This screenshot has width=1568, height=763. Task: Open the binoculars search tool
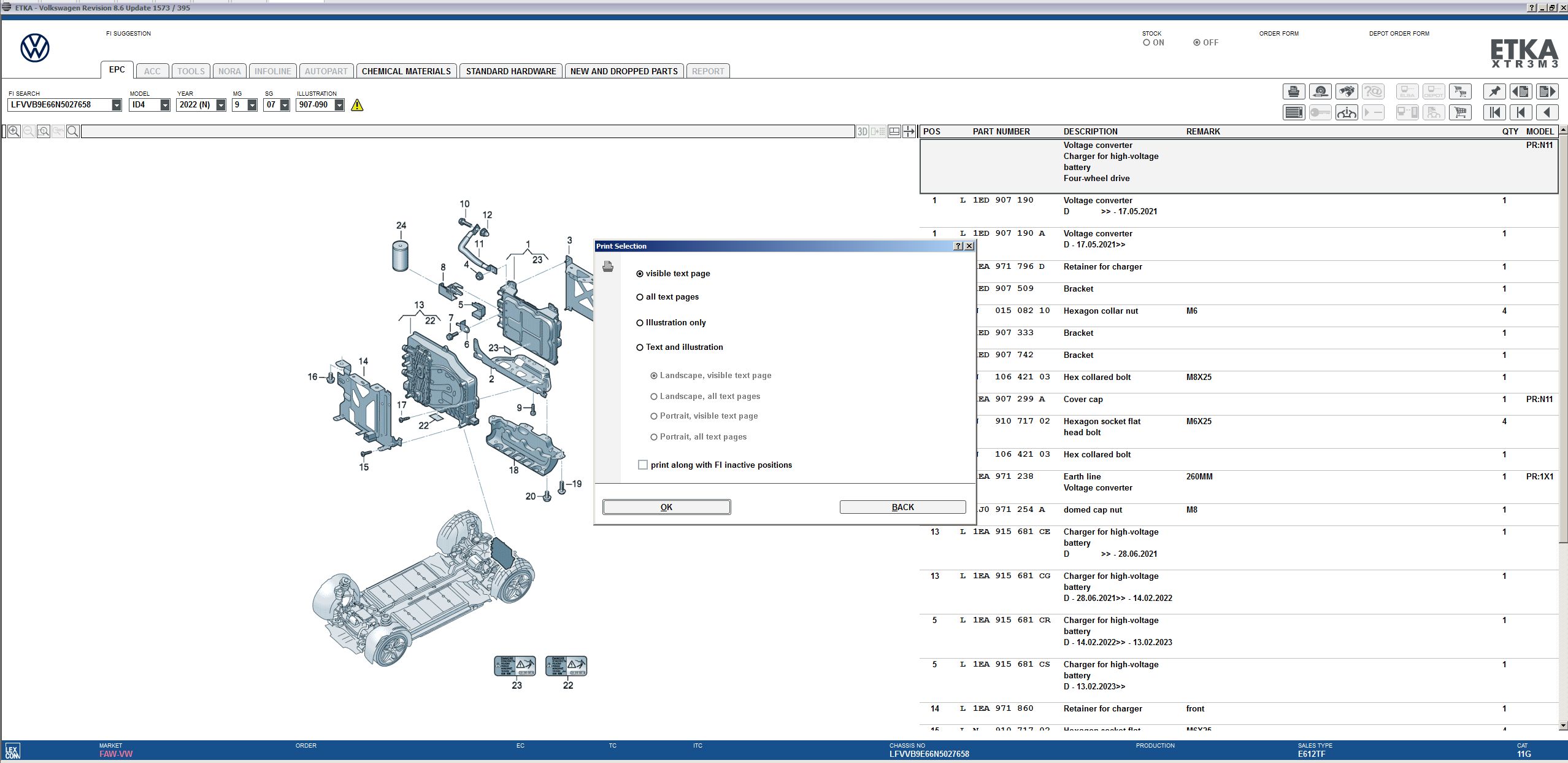click(1347, 91)
